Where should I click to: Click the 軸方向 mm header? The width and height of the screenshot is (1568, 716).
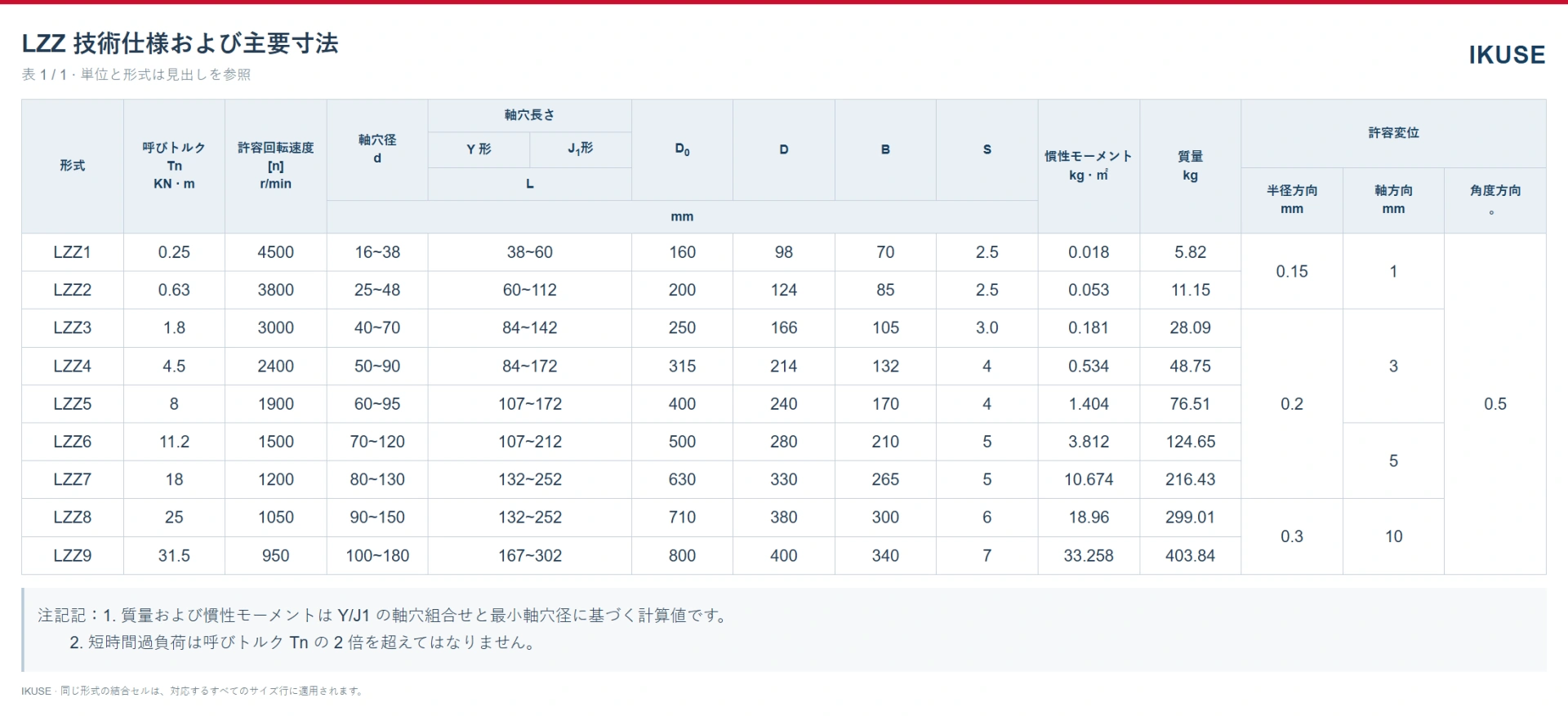[x=1393, y=200]
